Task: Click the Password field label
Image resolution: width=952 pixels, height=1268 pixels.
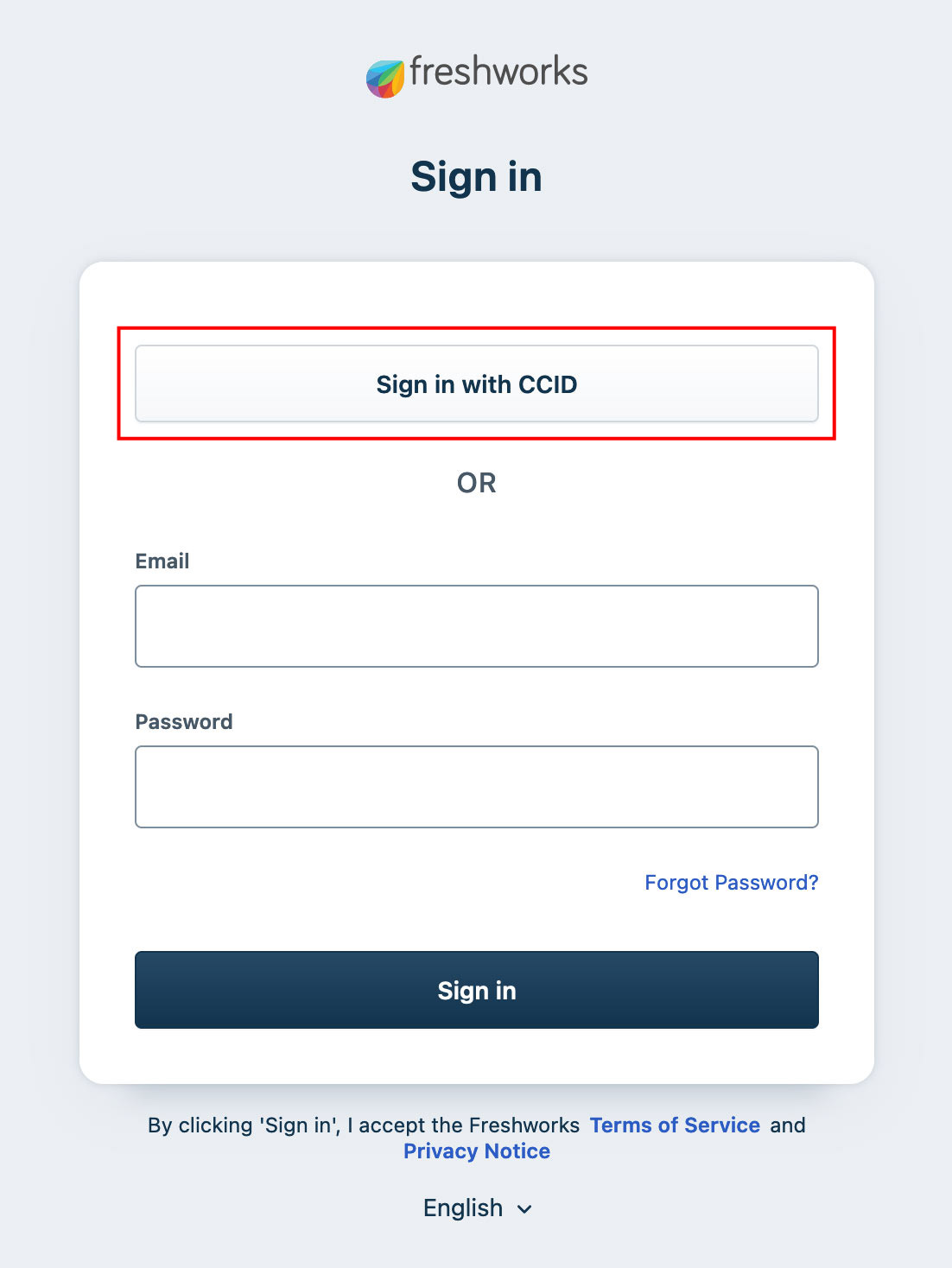Action: click(x=183, y=721)
